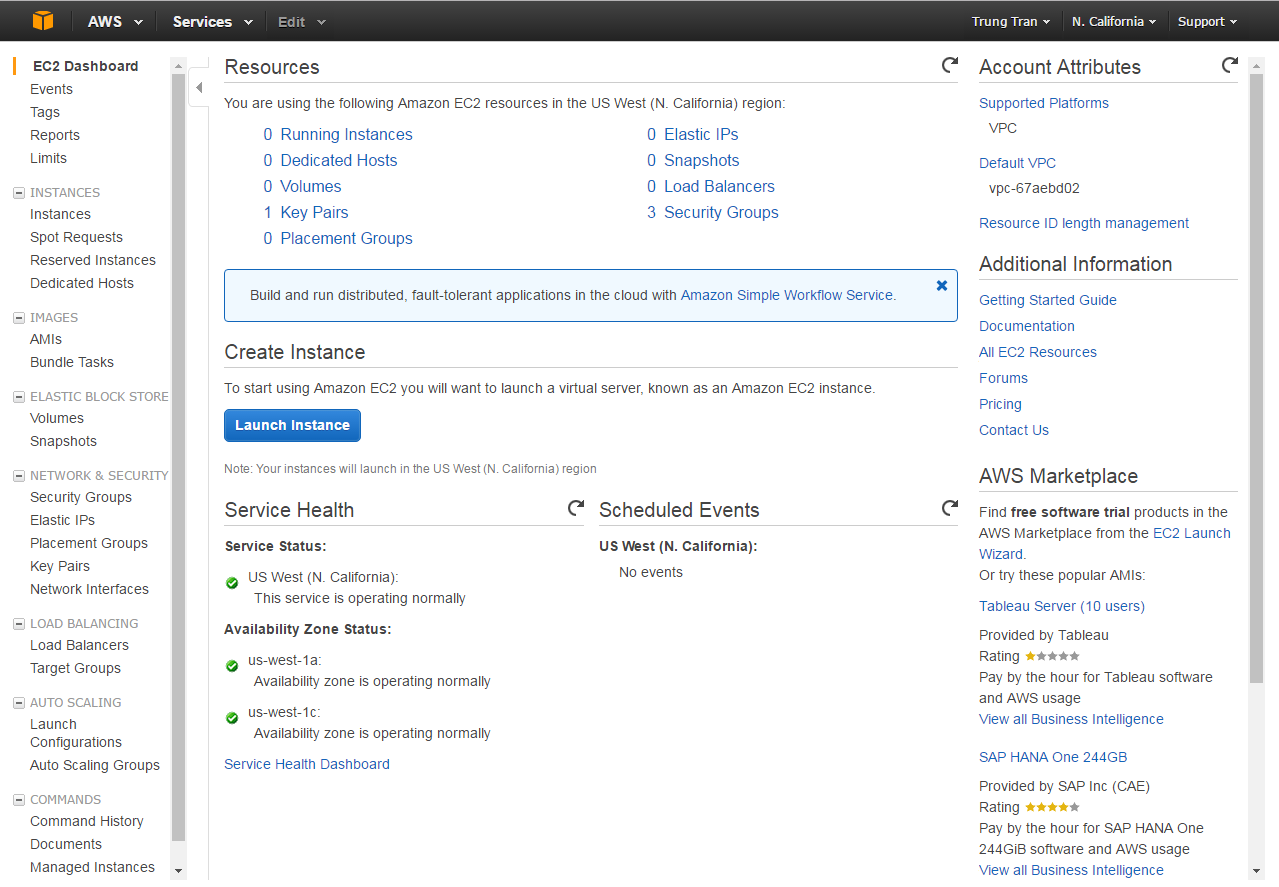Viewport: 1279px width, 887px height.
Task: Open the Running Instances resource link
Action: pos(346,134)
